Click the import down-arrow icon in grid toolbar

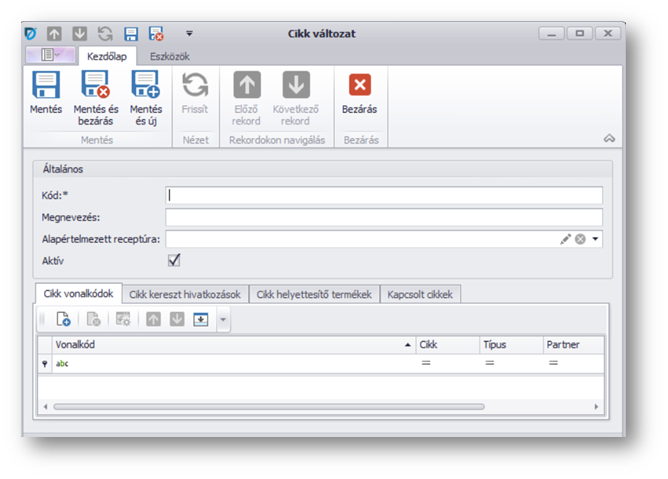[x=200, y=320]
